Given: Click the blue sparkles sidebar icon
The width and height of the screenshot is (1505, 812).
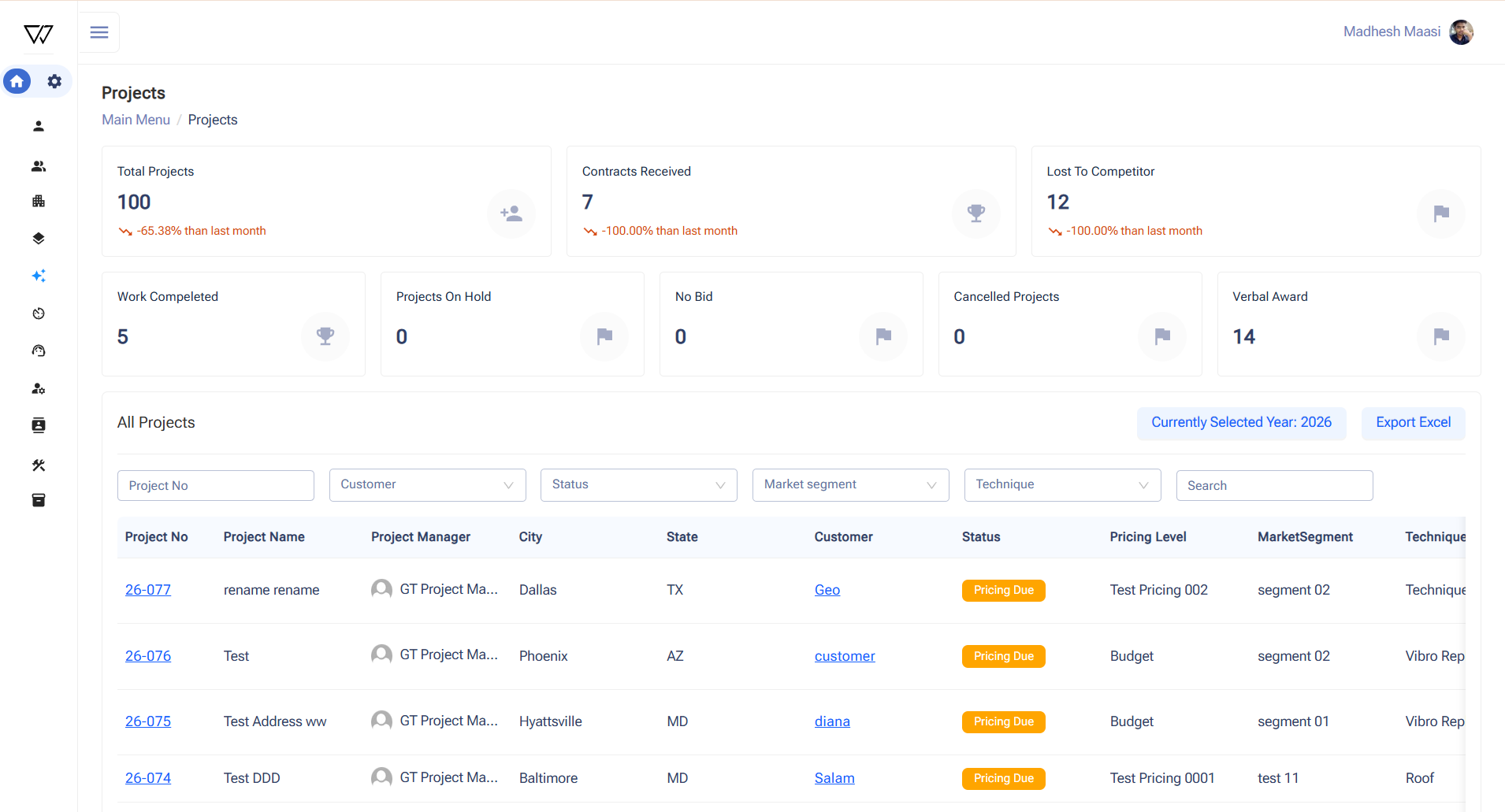Looking at the screenshot, I should click(39, 276).
